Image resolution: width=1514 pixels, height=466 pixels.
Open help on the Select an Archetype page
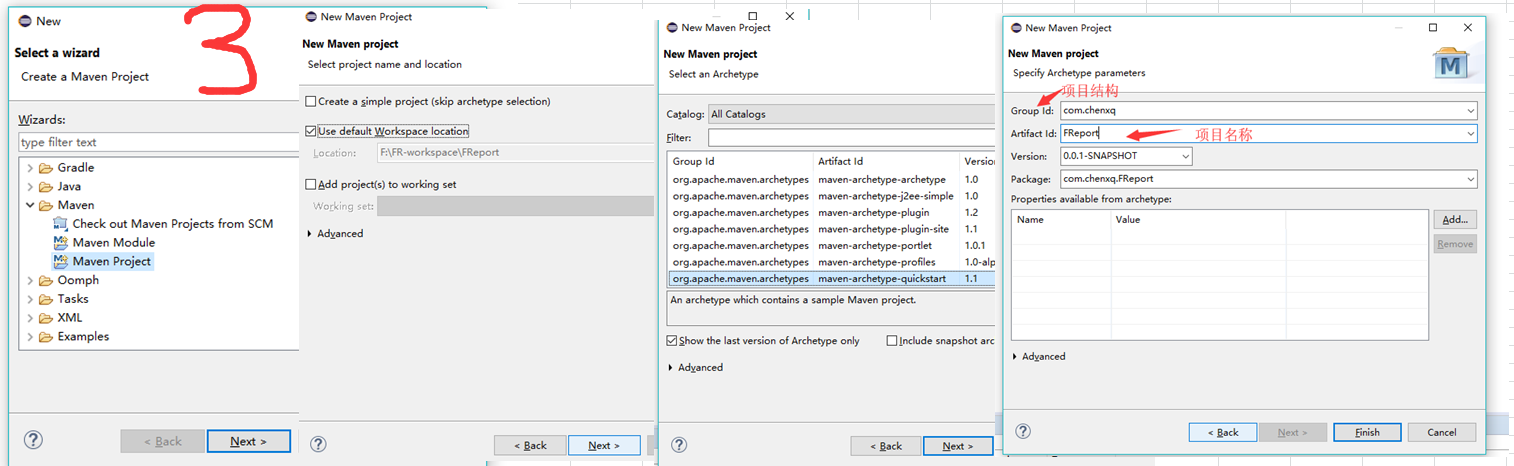click(x=679, y=445)
